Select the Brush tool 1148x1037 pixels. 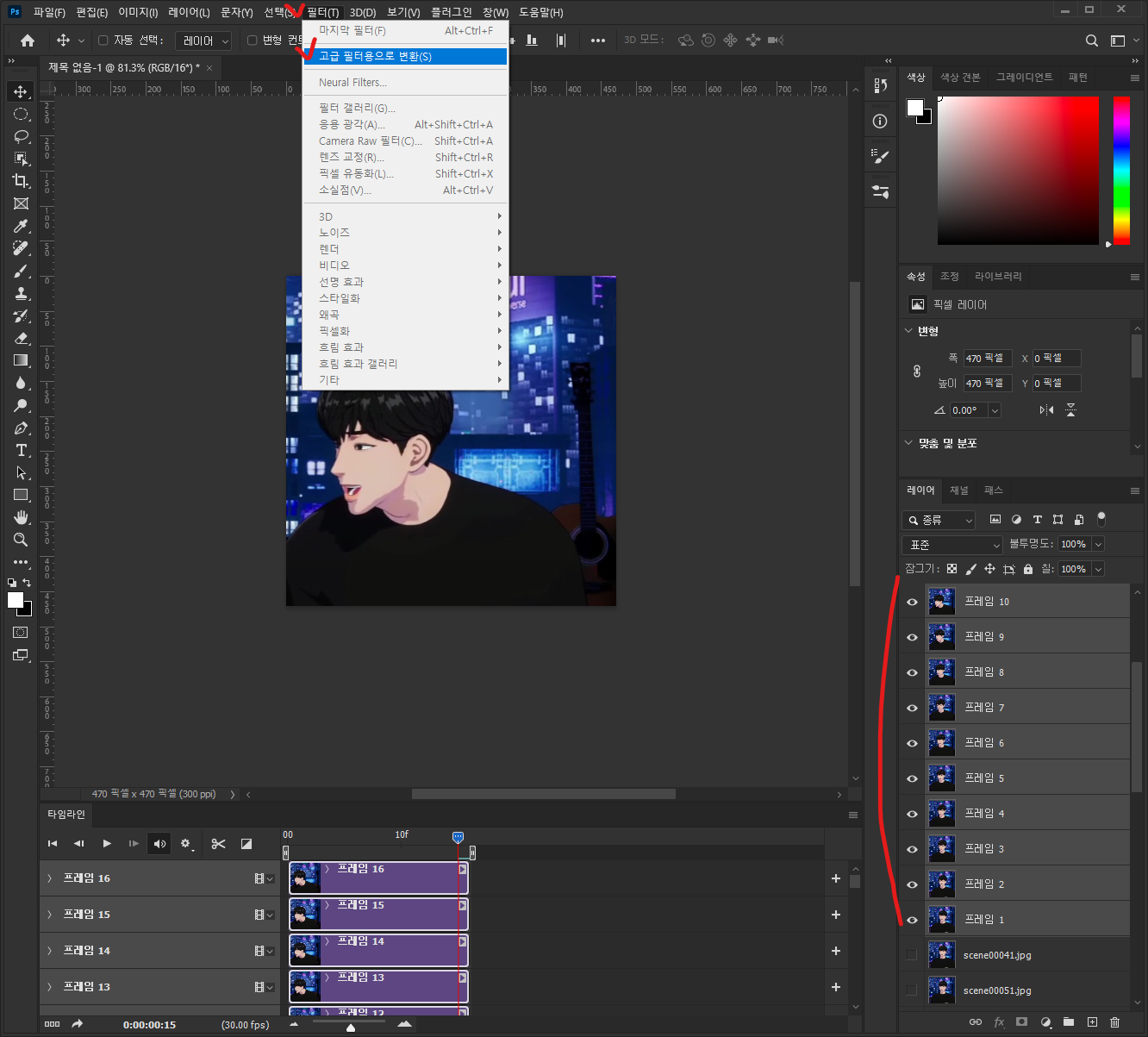pyautogui.click(x=21, y=271)
